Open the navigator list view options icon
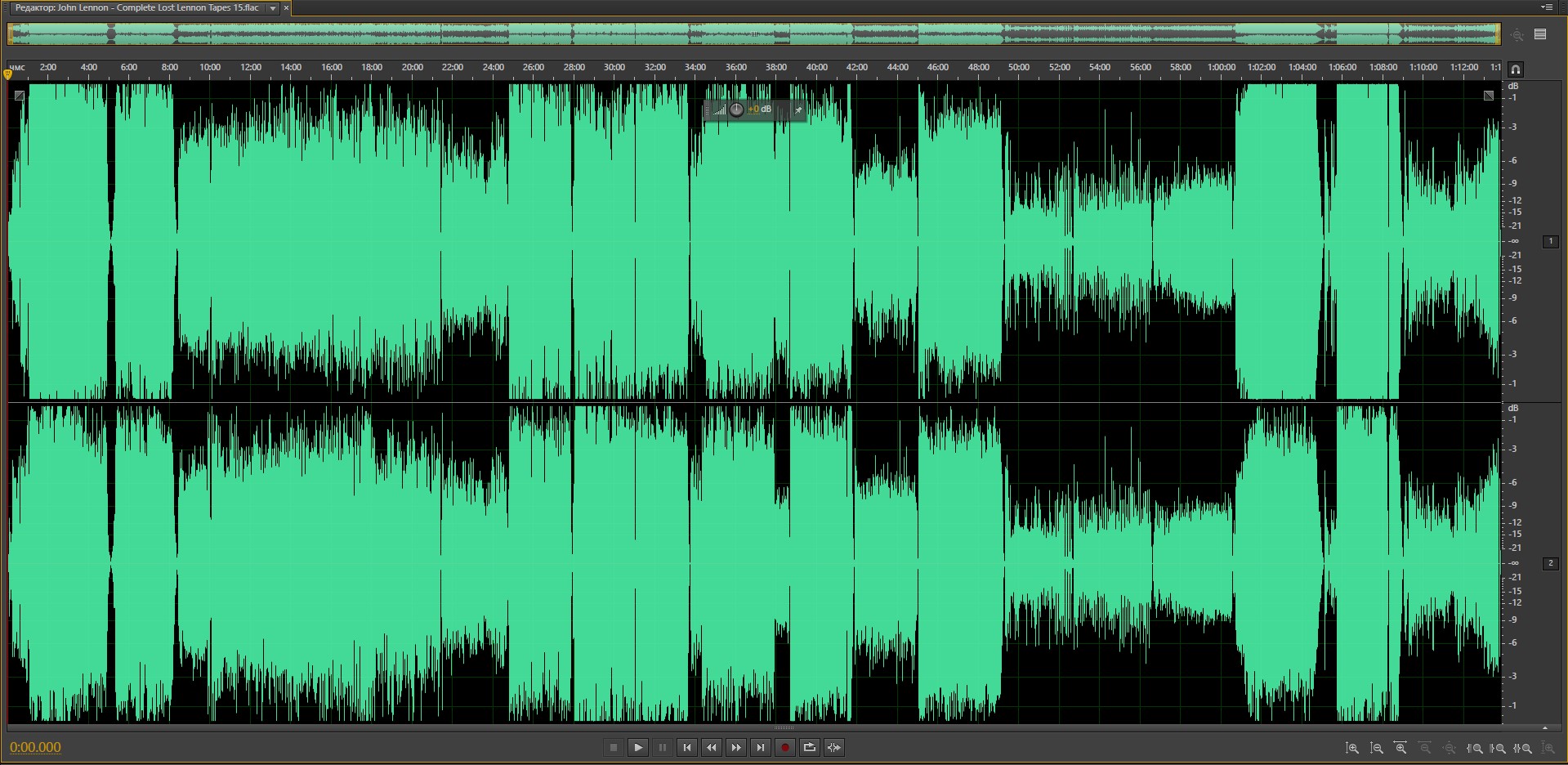The height and width of the screenshot is (765, 1568). click(1540, 34)
